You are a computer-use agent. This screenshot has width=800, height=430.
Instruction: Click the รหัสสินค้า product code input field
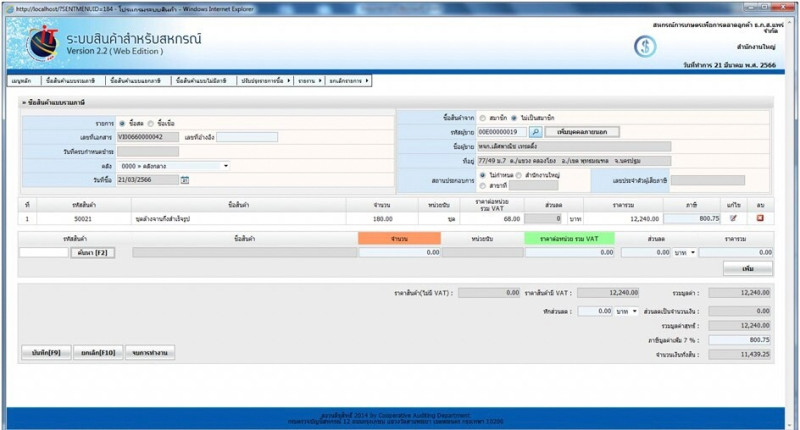43,253
